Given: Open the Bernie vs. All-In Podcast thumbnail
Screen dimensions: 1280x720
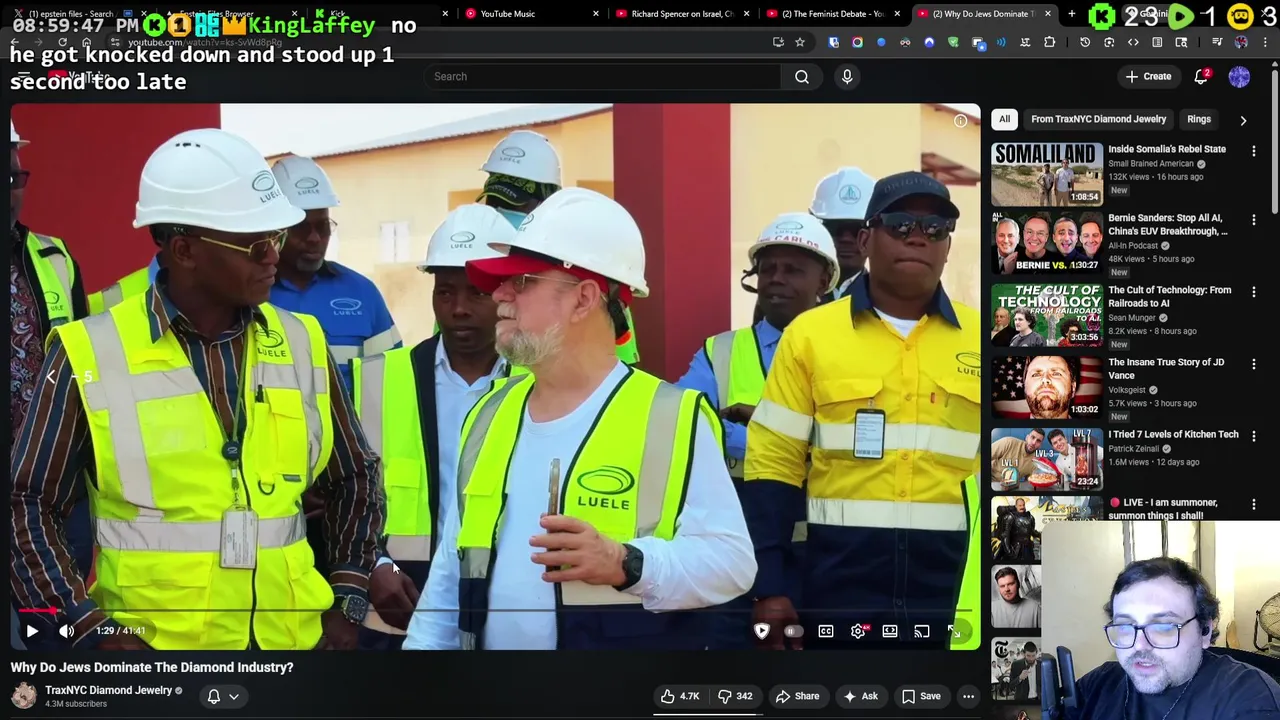Looking at the screenshot, I should [1046, 242].
